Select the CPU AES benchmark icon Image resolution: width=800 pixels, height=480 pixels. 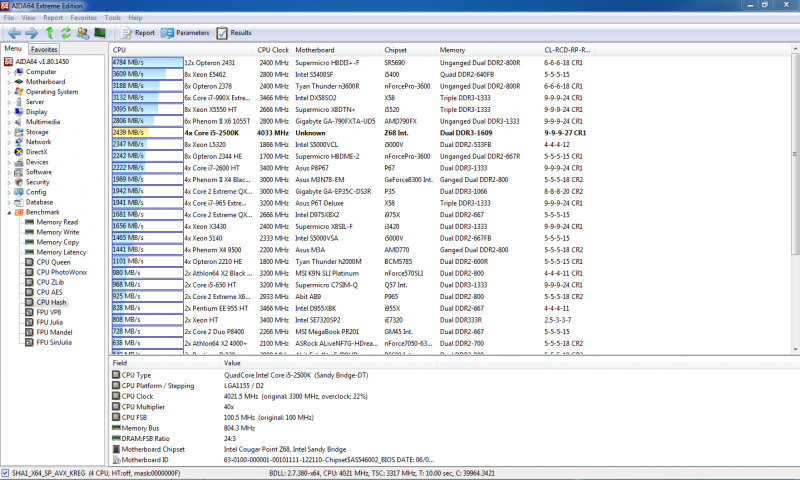(29, 292)
